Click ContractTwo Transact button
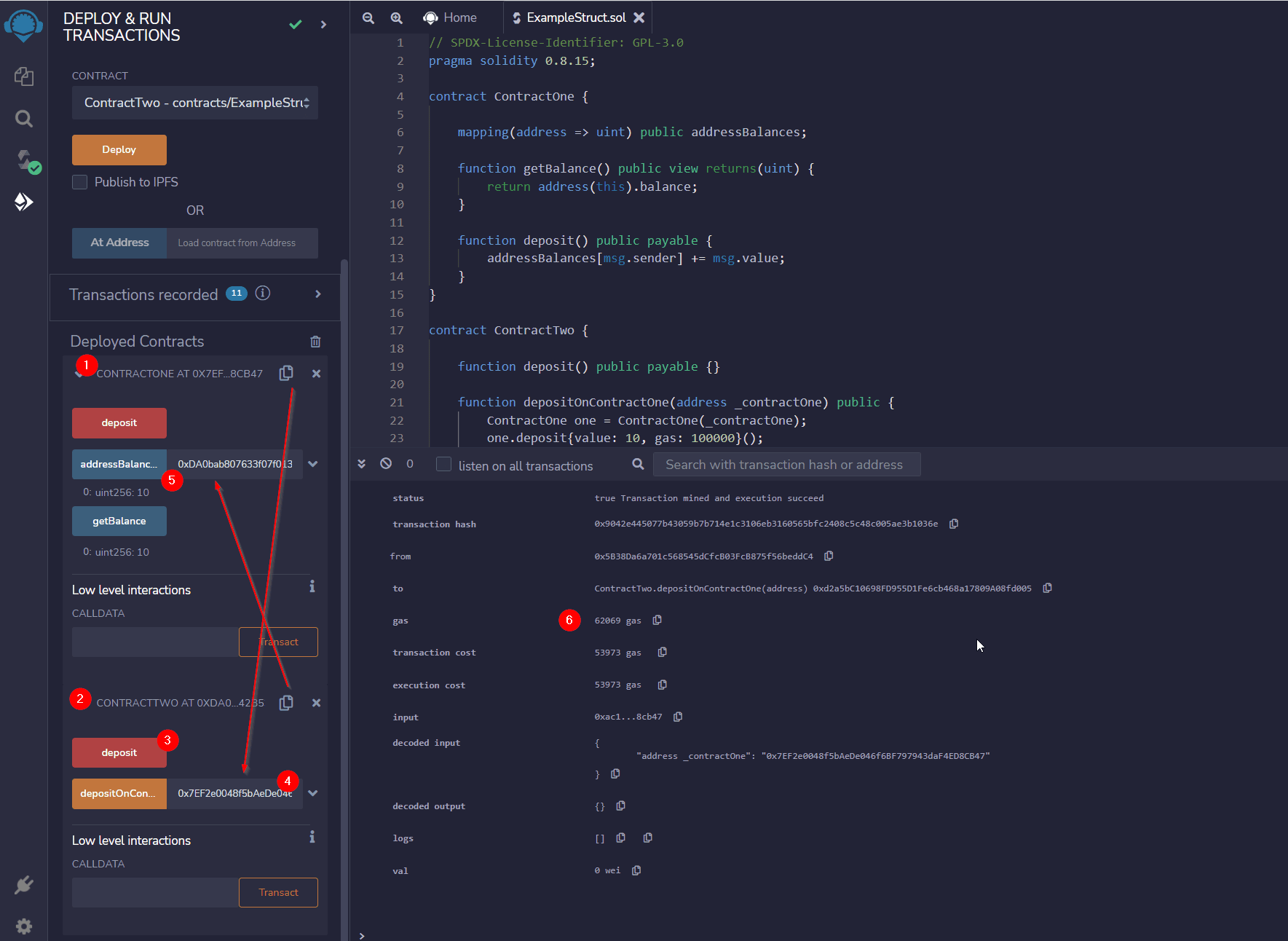The height and width of the screenshot is (941, 1288). click(278, 892)
